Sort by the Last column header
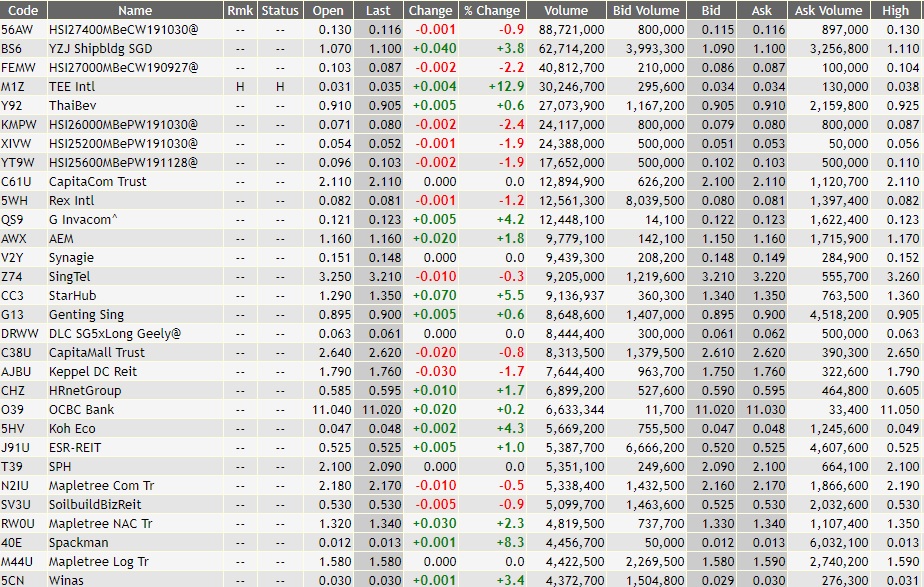This screenshot has height=587, width=924. 378,10
